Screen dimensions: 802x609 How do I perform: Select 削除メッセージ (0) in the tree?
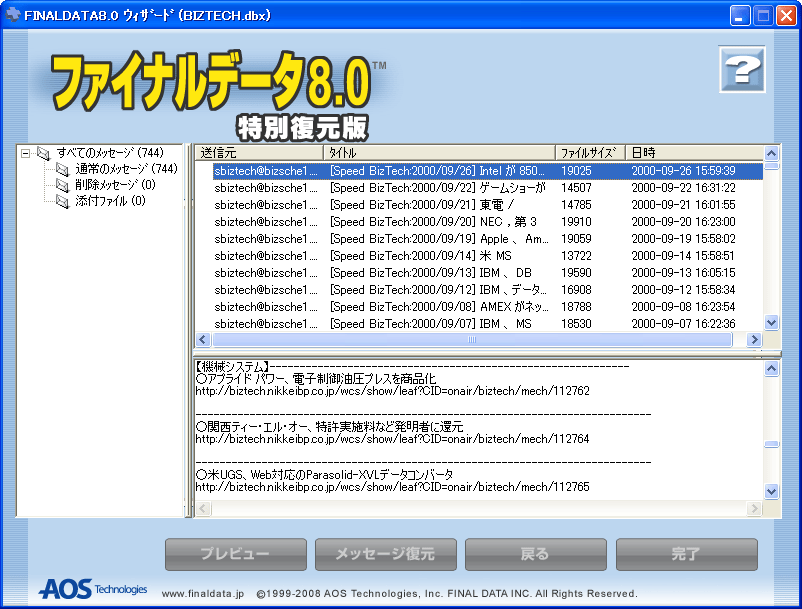pos(116,185)
